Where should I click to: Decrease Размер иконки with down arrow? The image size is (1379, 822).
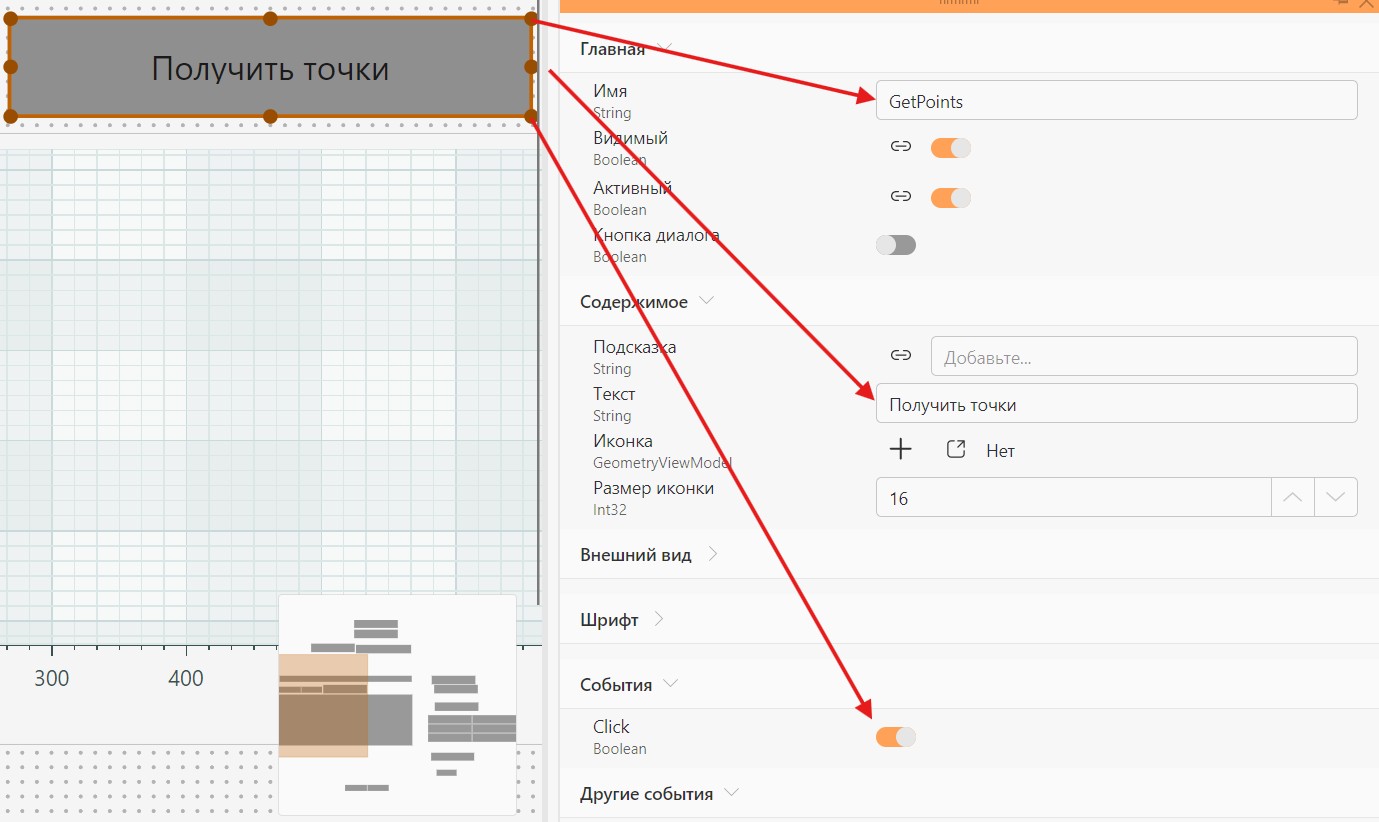coord(1336,497)
